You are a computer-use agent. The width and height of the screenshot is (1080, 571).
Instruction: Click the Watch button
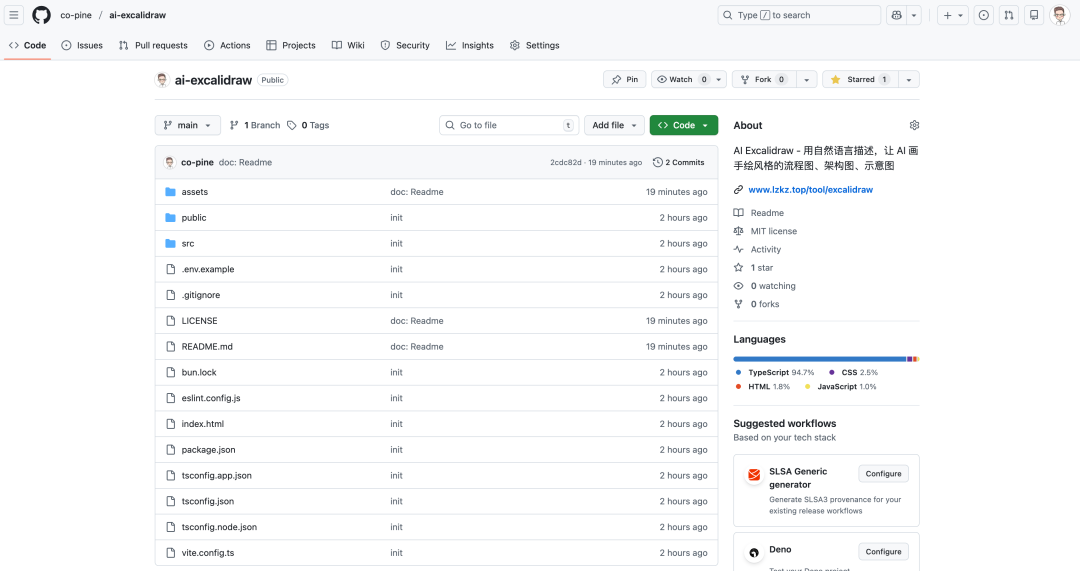pos(681,79)
